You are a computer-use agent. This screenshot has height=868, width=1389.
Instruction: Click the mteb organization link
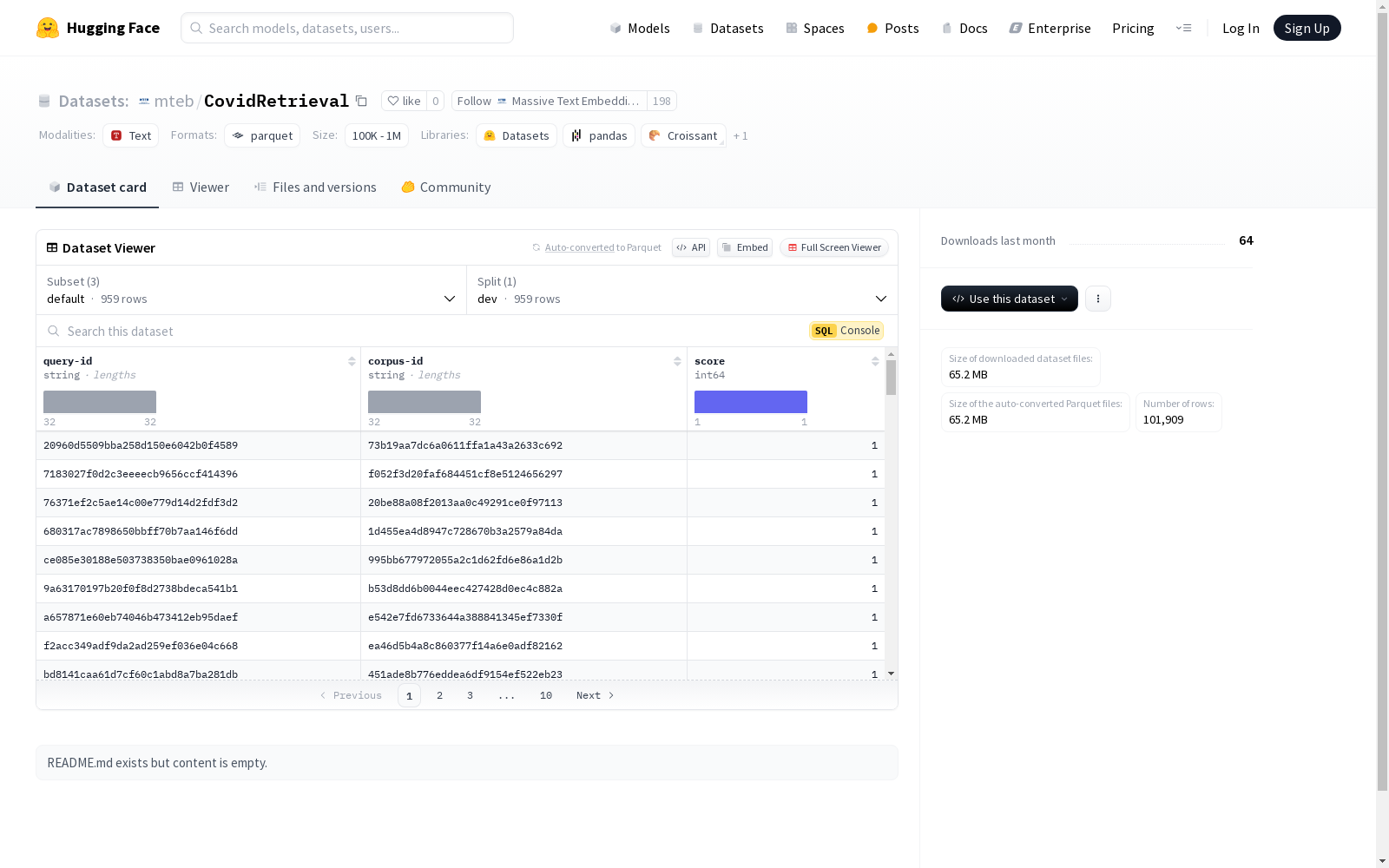tap(174, 101)
